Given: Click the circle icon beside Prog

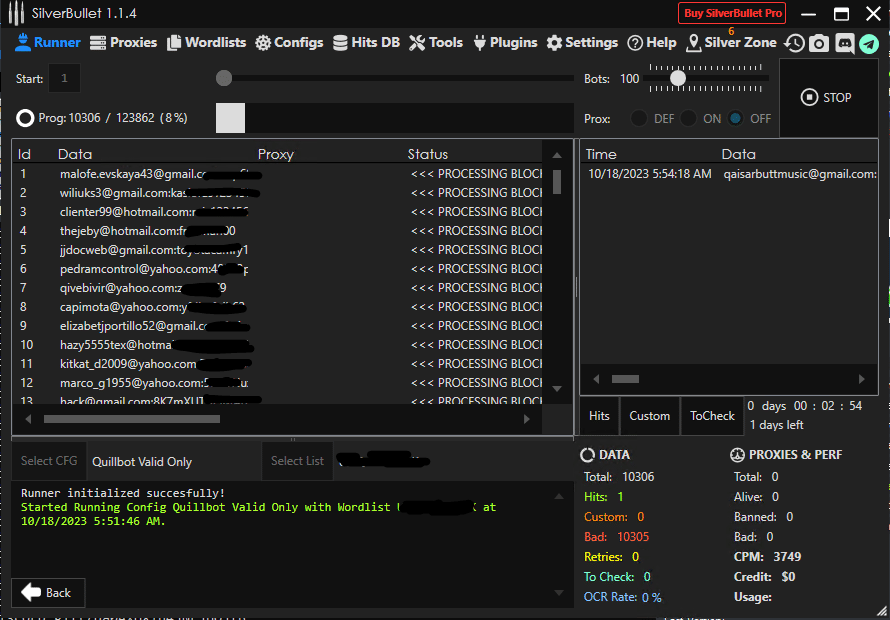Looking at the screenshot, I should (x=25, y=118).
